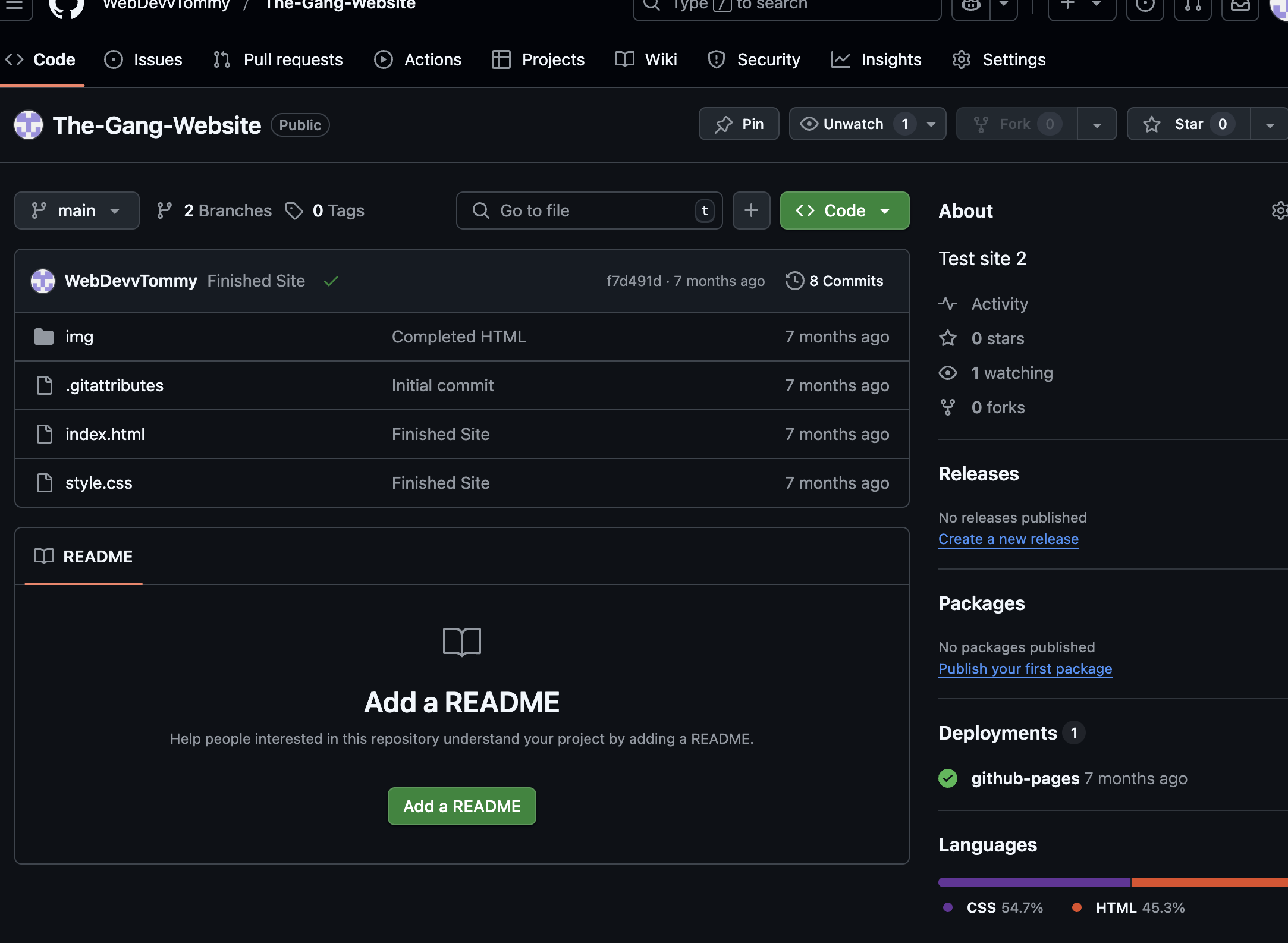
Task: Open the CSS 54.7% language link
Action: point(993,908)
